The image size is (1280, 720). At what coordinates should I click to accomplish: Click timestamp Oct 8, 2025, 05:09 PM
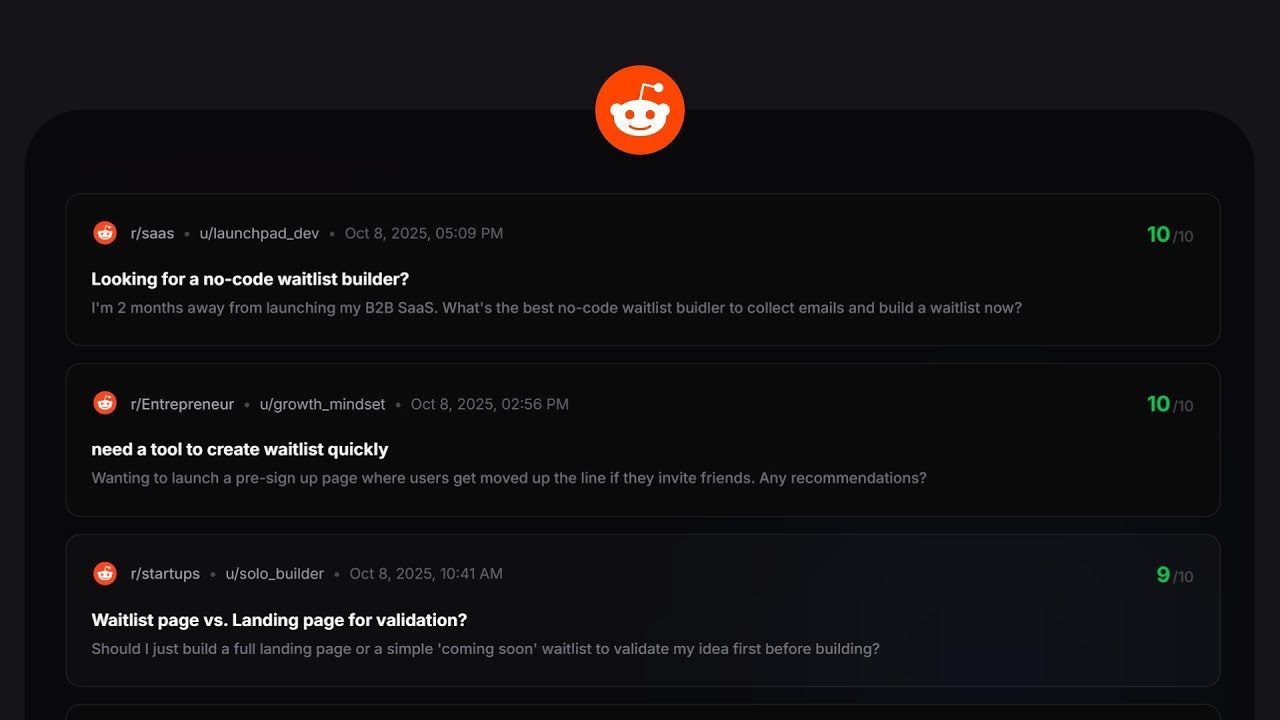tap(424, 233)
